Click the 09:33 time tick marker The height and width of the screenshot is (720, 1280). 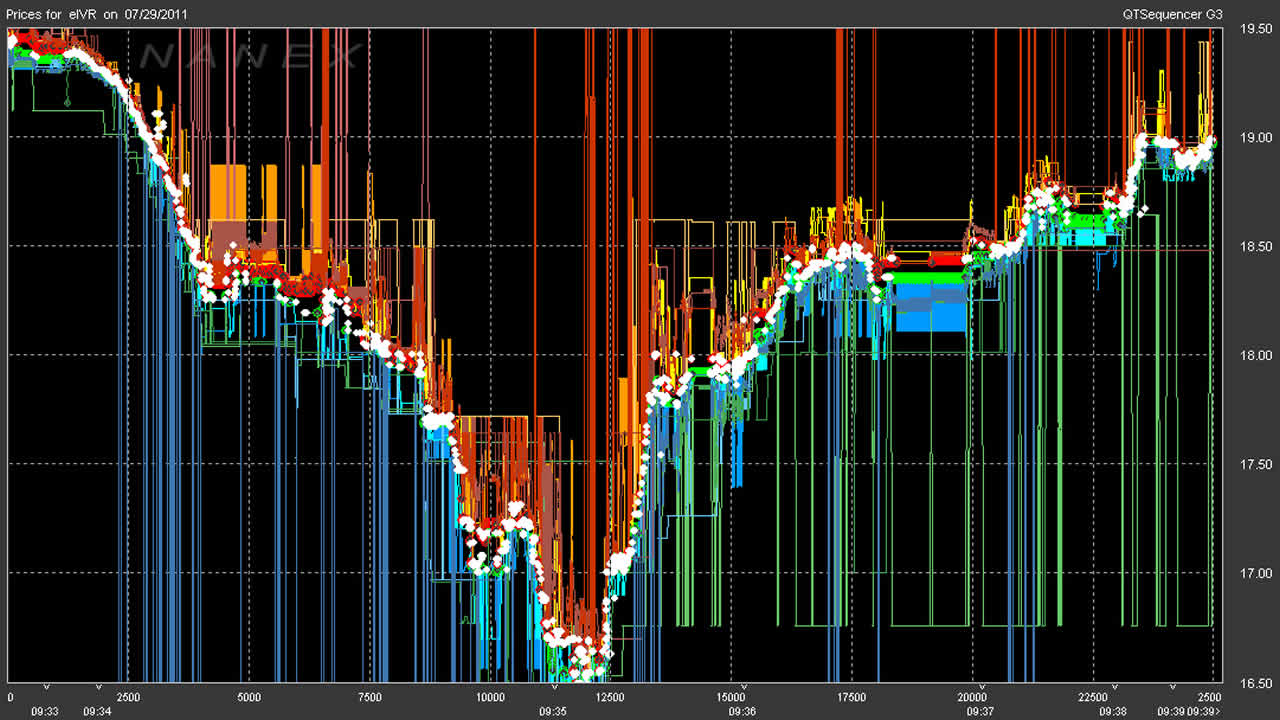tap(46, 686)
